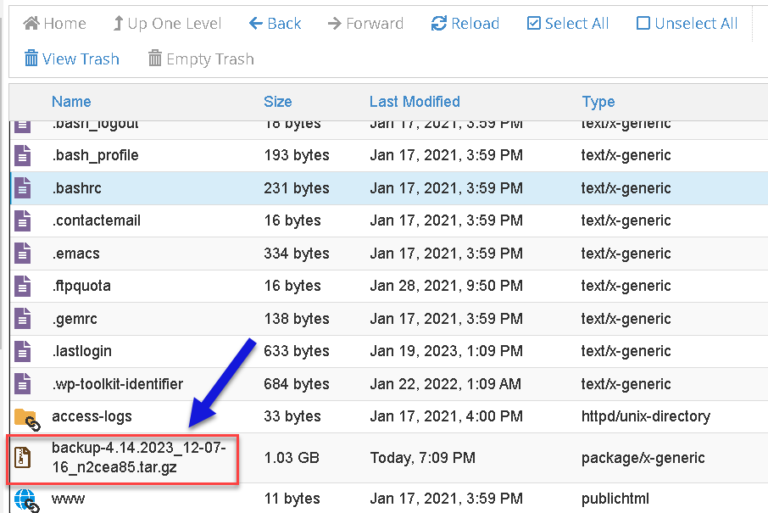
Task: Click the Up One Level arrow icon
Action: pyautogui.click(x=118, y=23)
